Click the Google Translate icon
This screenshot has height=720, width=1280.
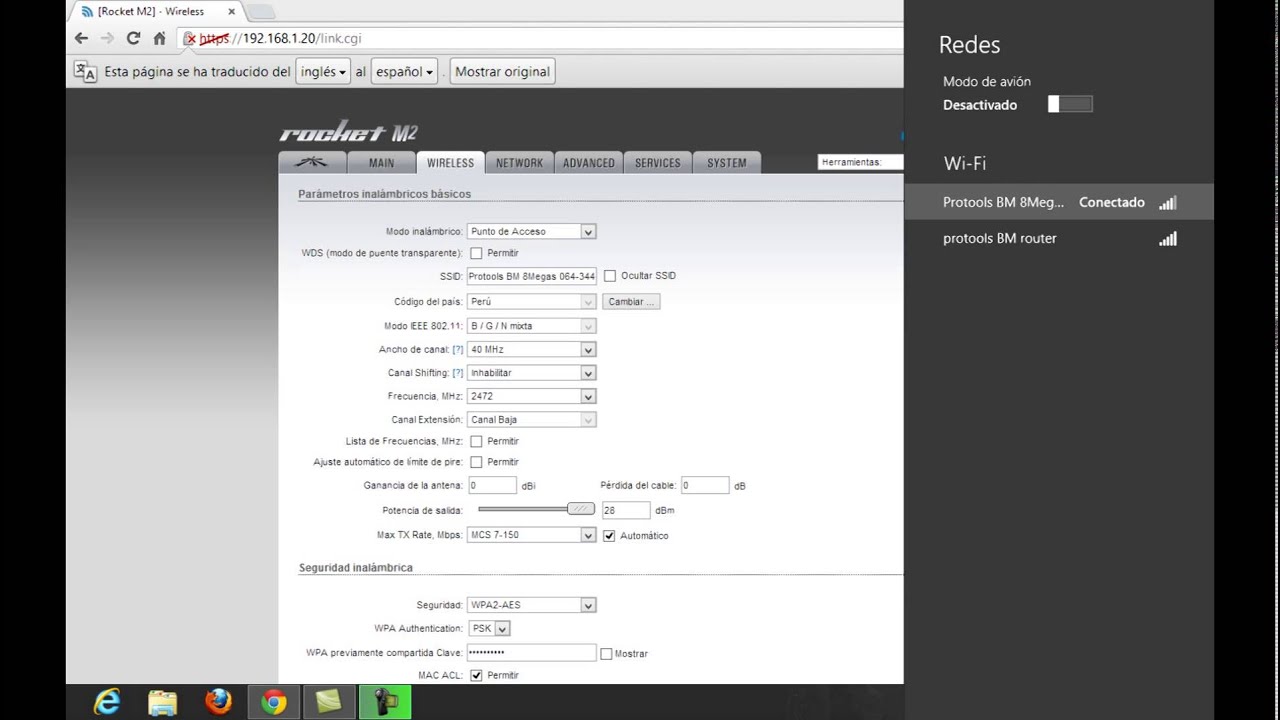[x=86, y=71]
